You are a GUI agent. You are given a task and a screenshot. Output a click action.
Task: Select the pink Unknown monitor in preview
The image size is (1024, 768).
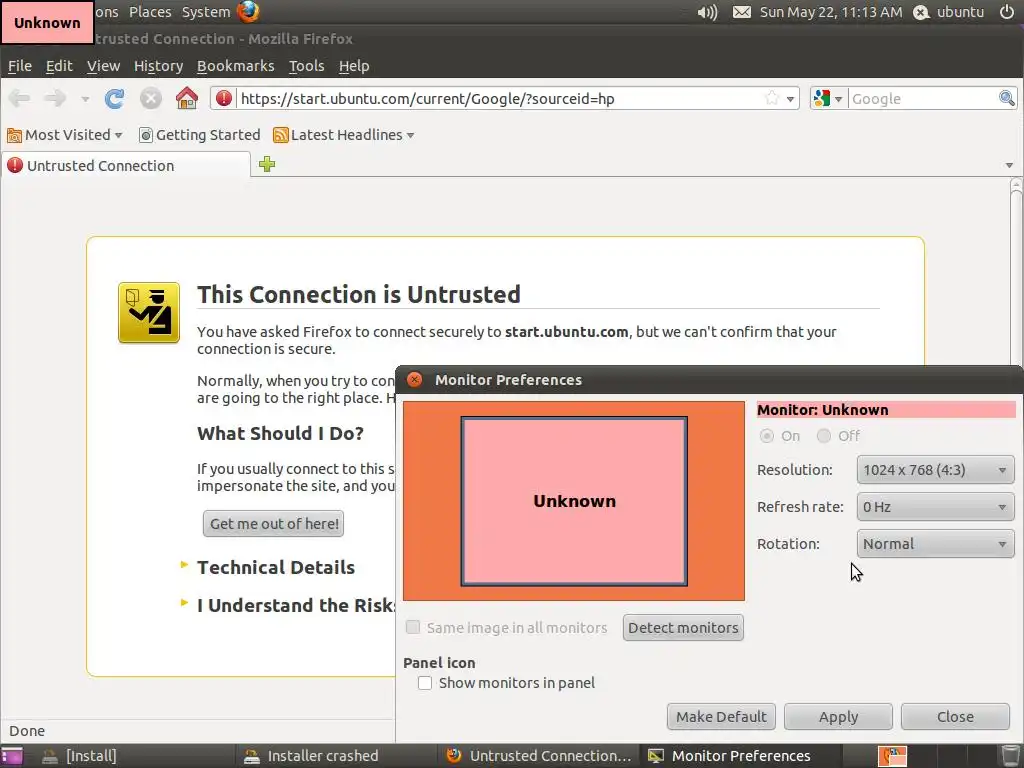pos(574,501)
